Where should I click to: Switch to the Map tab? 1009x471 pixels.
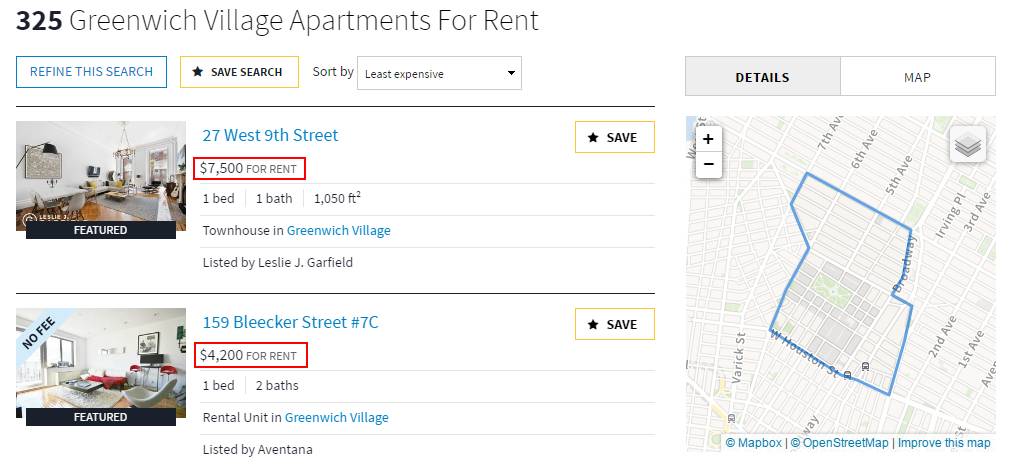(917, 77)
